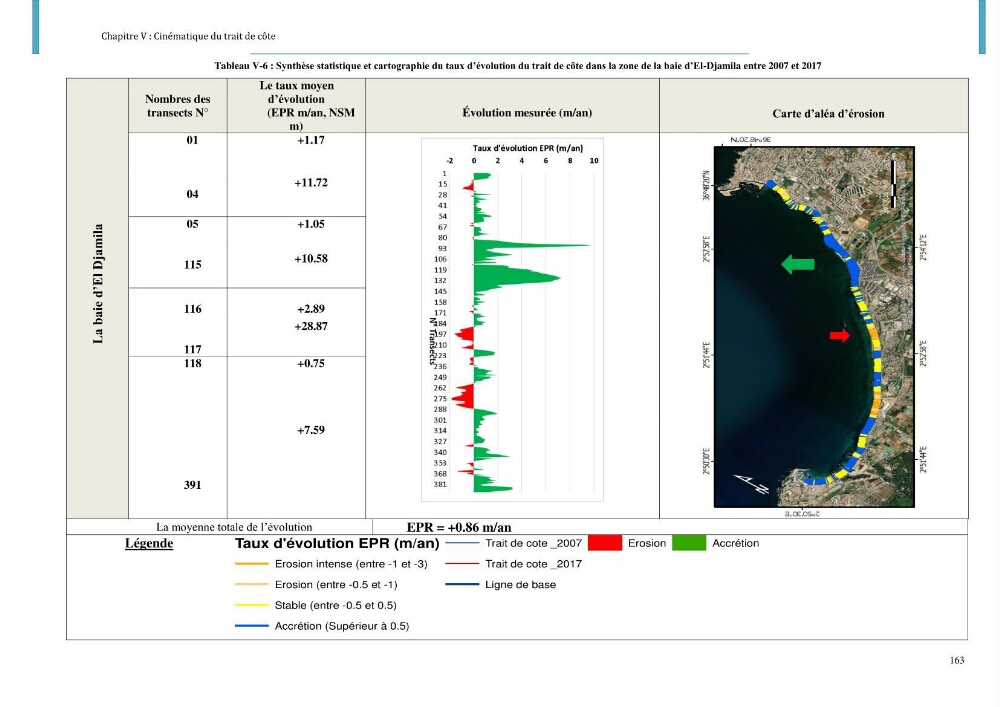
Task: Click the '+1.05' rate value
Action: (311, 224)
